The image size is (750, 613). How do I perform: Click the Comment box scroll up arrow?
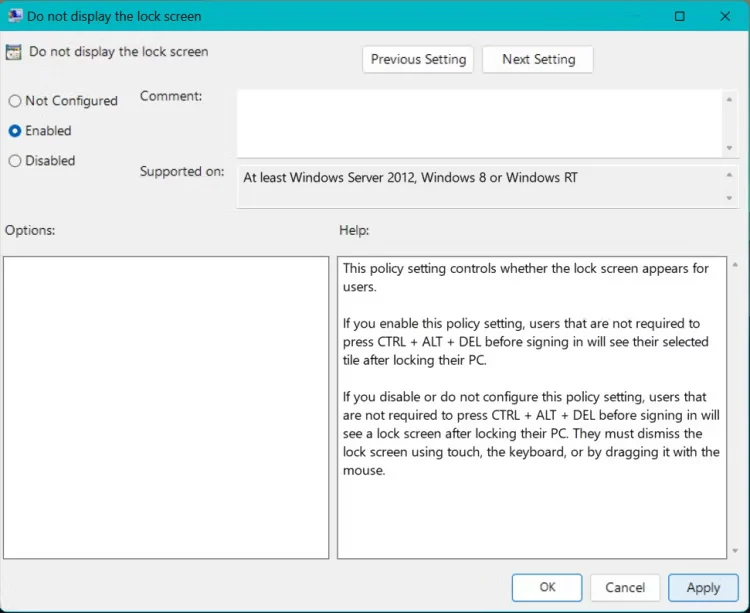729,97
